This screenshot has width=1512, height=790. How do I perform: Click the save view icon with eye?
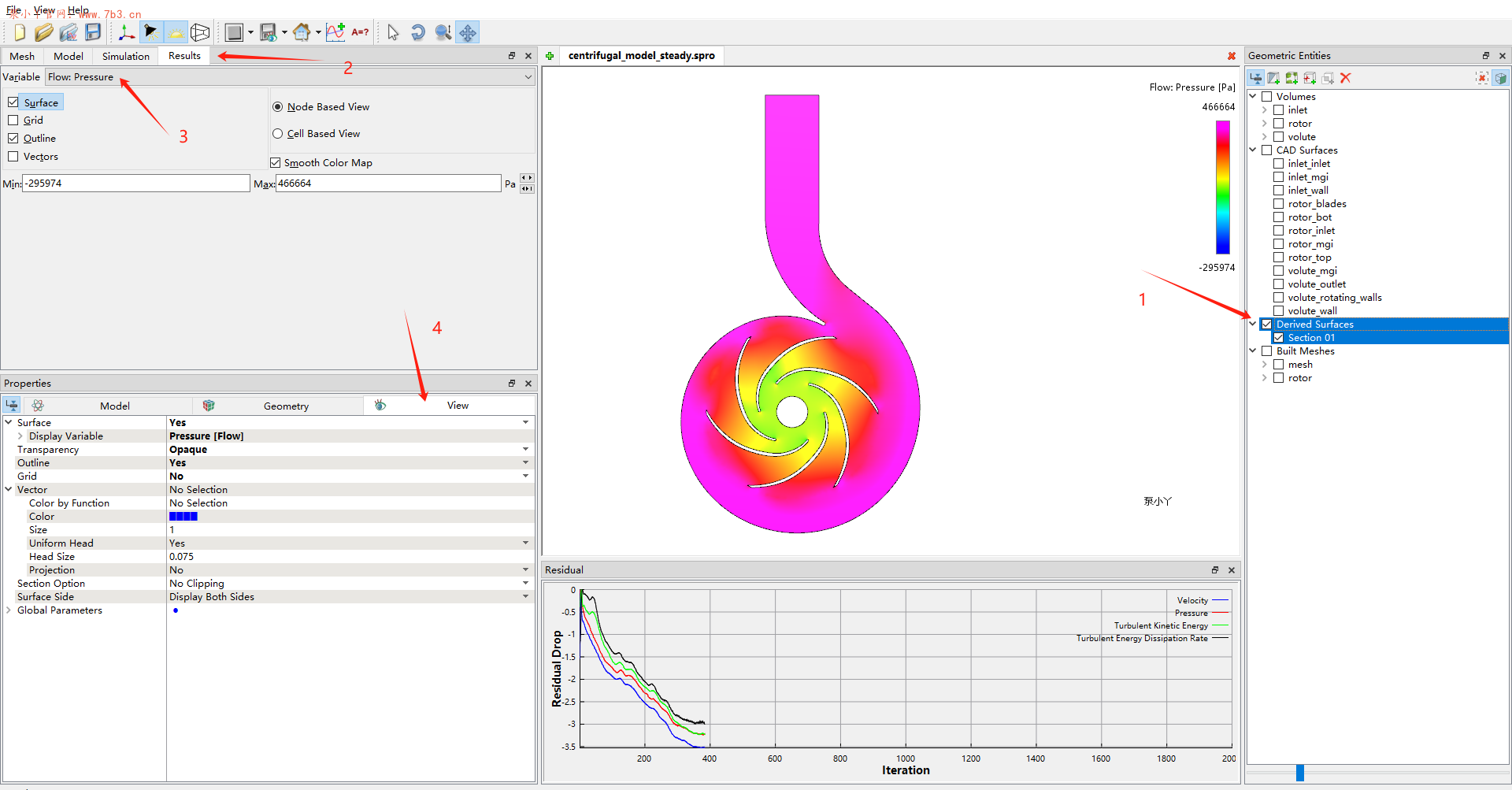click(269, 32)
